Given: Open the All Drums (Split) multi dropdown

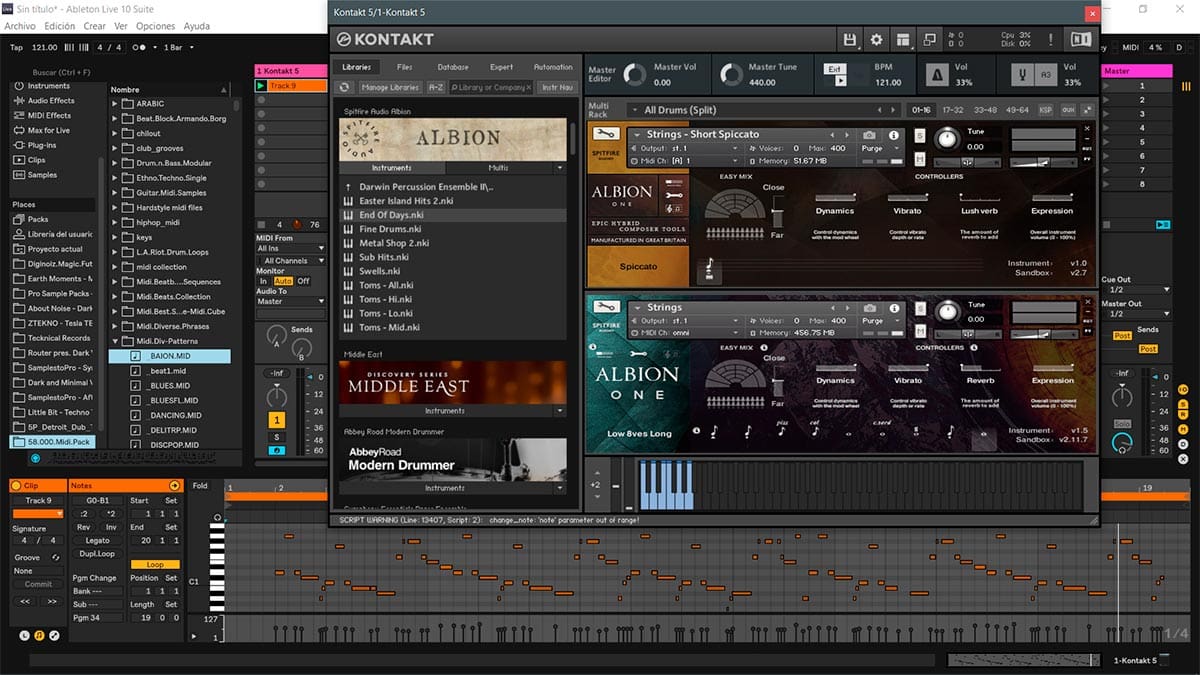Looking at the screenshot, I should pyautogui.click(x=763, y=110).
